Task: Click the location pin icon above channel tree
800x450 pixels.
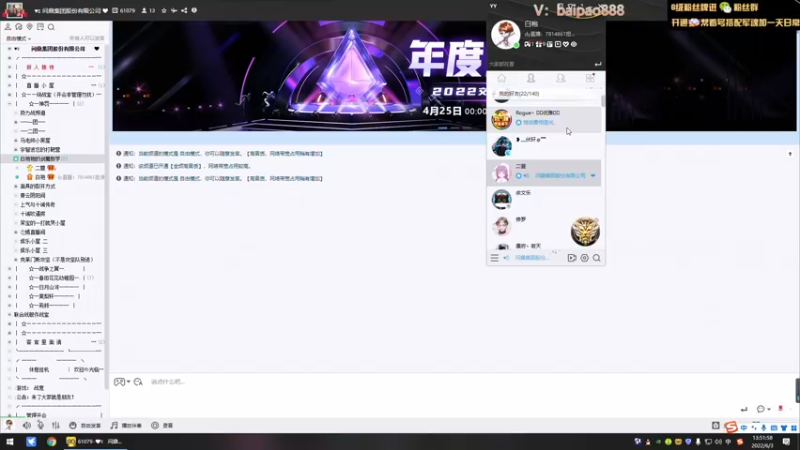Action: point(30,27)
